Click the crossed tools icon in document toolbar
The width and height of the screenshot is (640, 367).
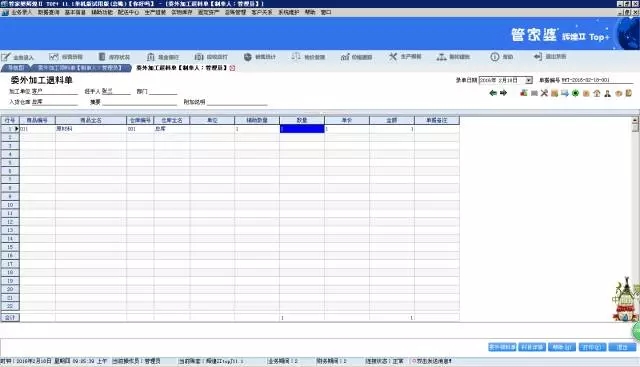[544, 93]
